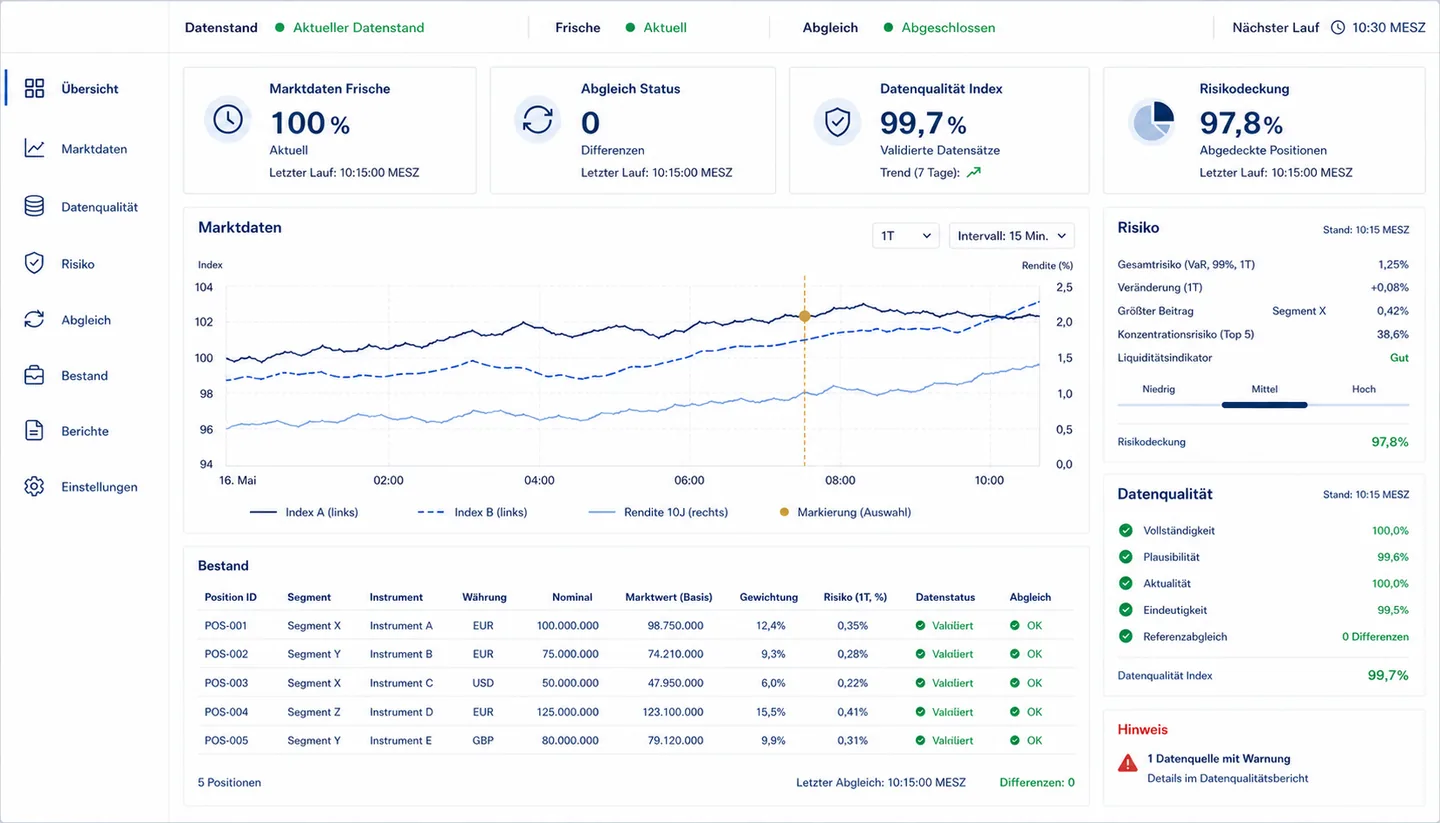
Task: Click the Abgleich sync arrows sidebar icon
Action: coord(34,319)
